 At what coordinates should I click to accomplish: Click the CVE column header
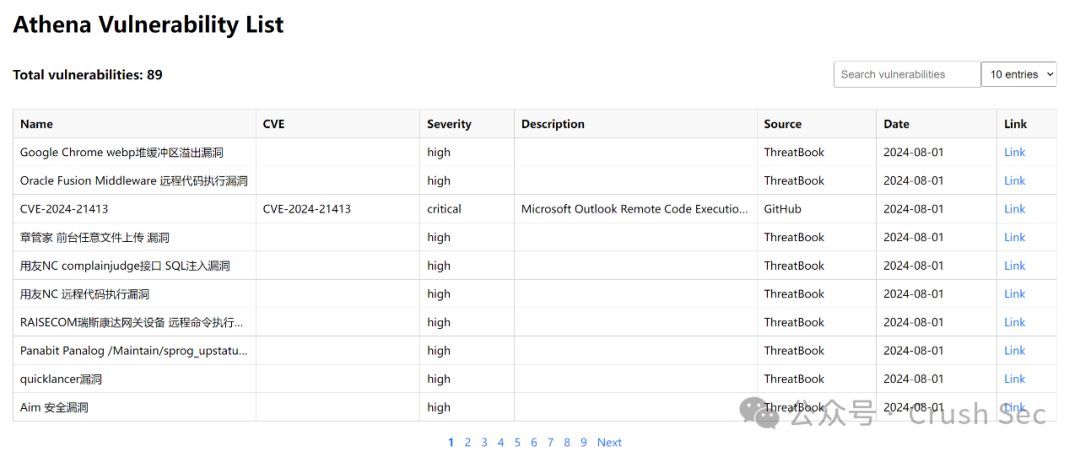[338, 124]
